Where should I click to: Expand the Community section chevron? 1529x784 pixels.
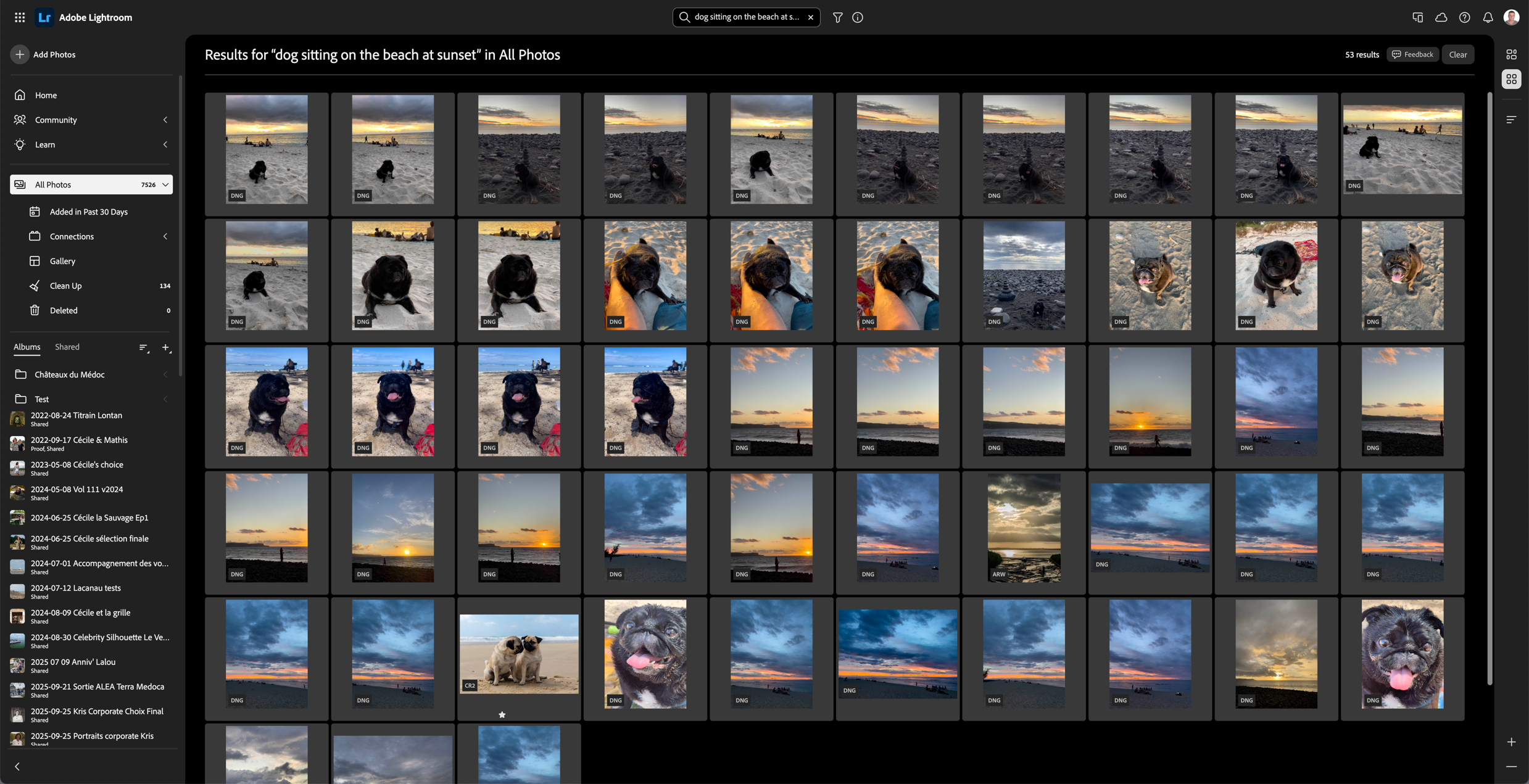coord(165,120)
